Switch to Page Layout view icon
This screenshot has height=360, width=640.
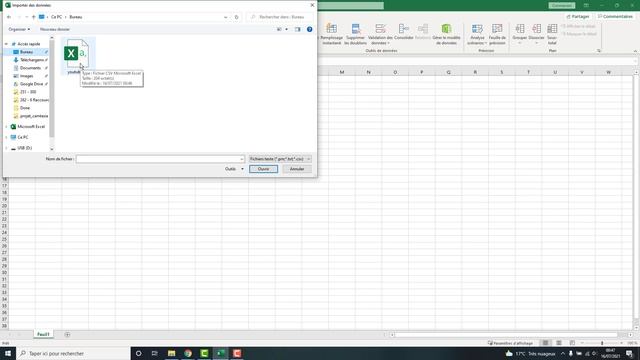559,343
